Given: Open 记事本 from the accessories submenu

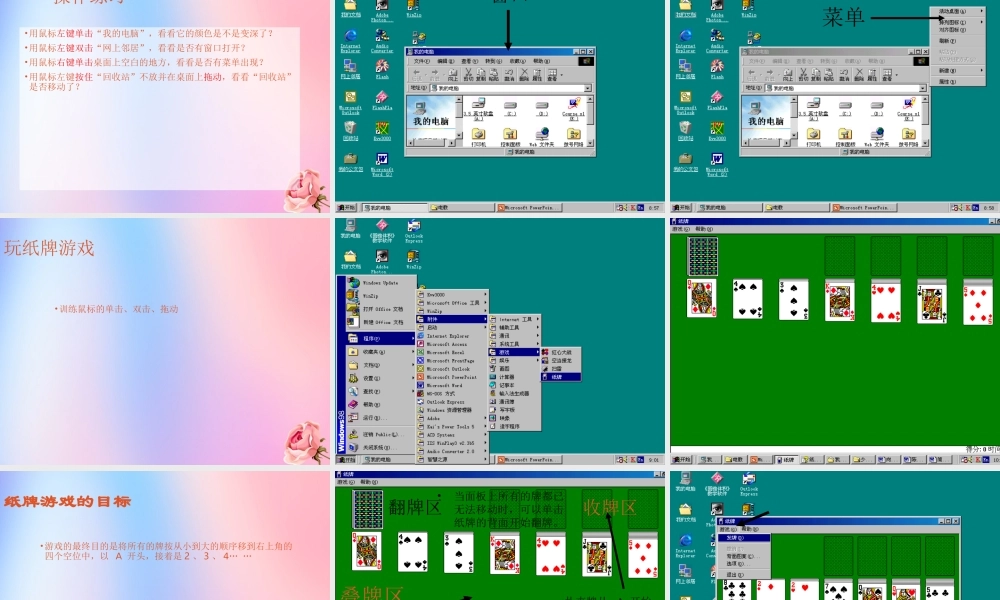Looking at the screenshot, I should coord(514,385).
